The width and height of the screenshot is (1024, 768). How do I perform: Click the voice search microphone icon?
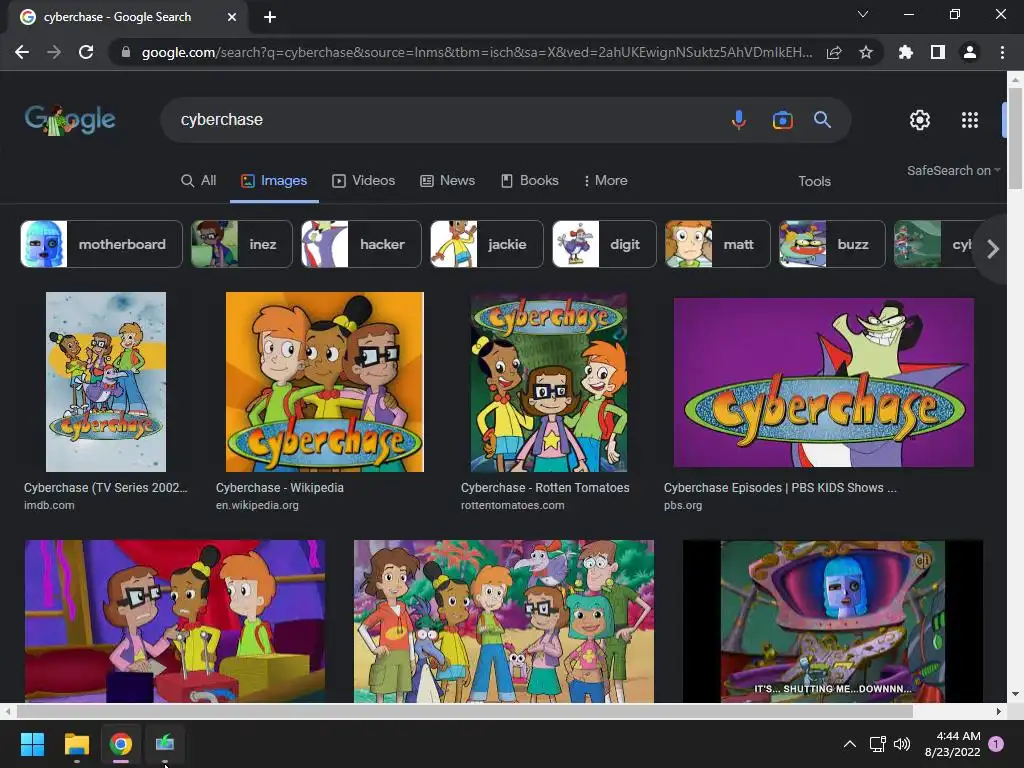click(739, 120)
